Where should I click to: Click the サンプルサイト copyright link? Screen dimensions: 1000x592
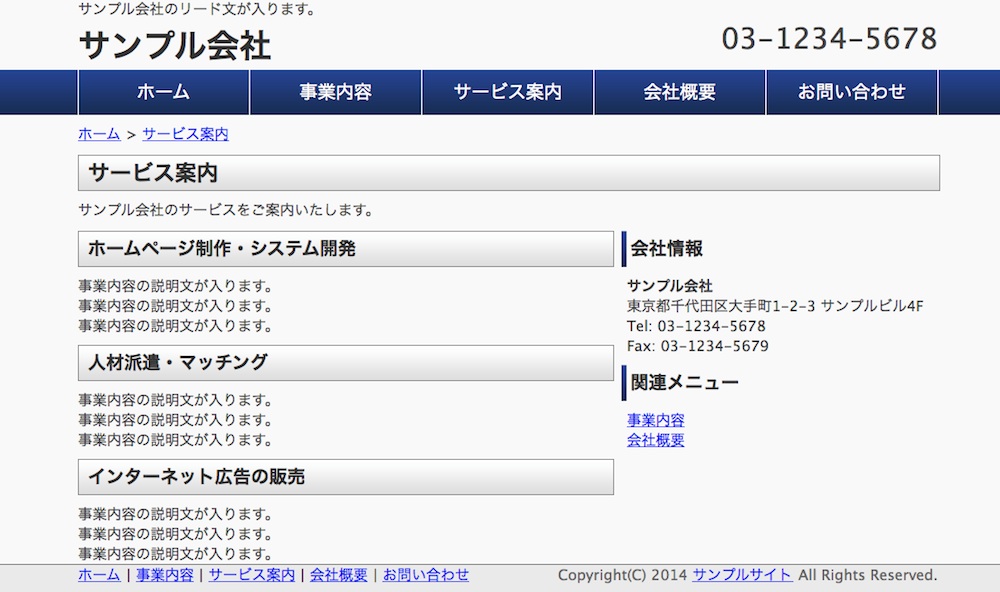point(742,575)
